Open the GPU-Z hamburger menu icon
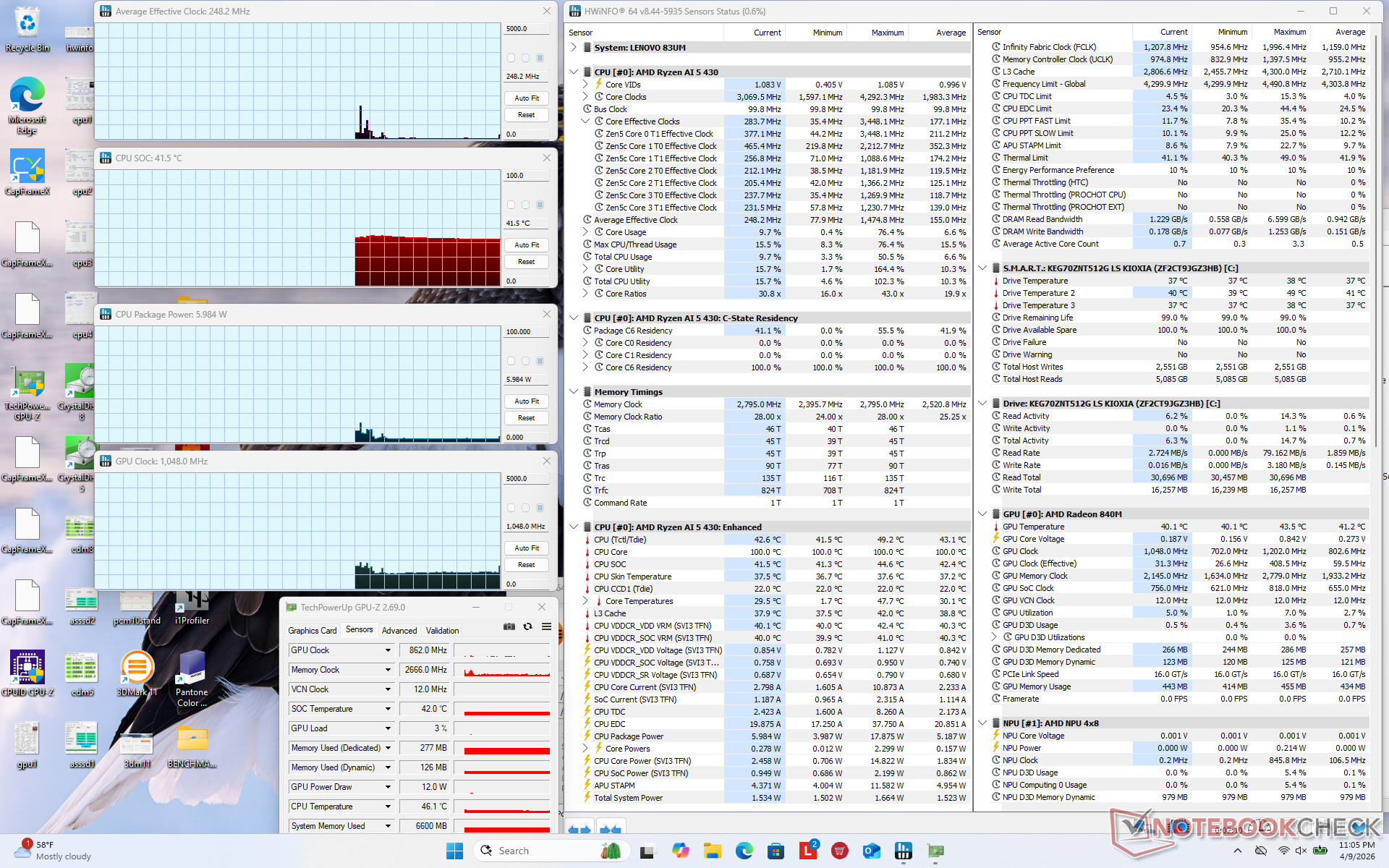 pyautogui.click(x=547, y=626)
